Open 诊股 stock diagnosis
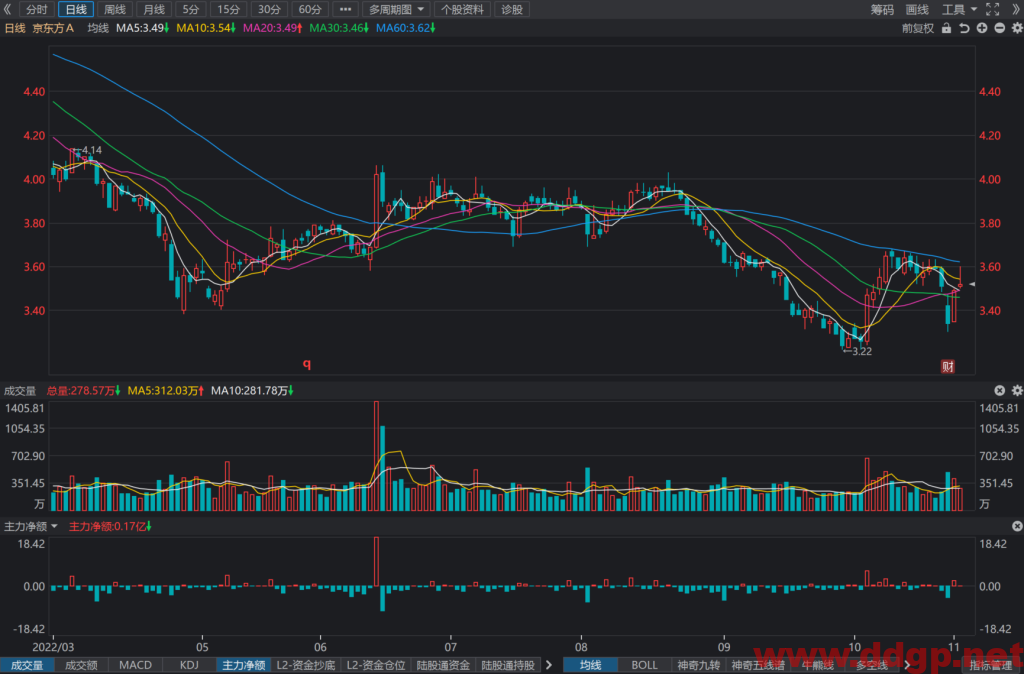This screenshot has height=674, width=1024. point(512,9)
